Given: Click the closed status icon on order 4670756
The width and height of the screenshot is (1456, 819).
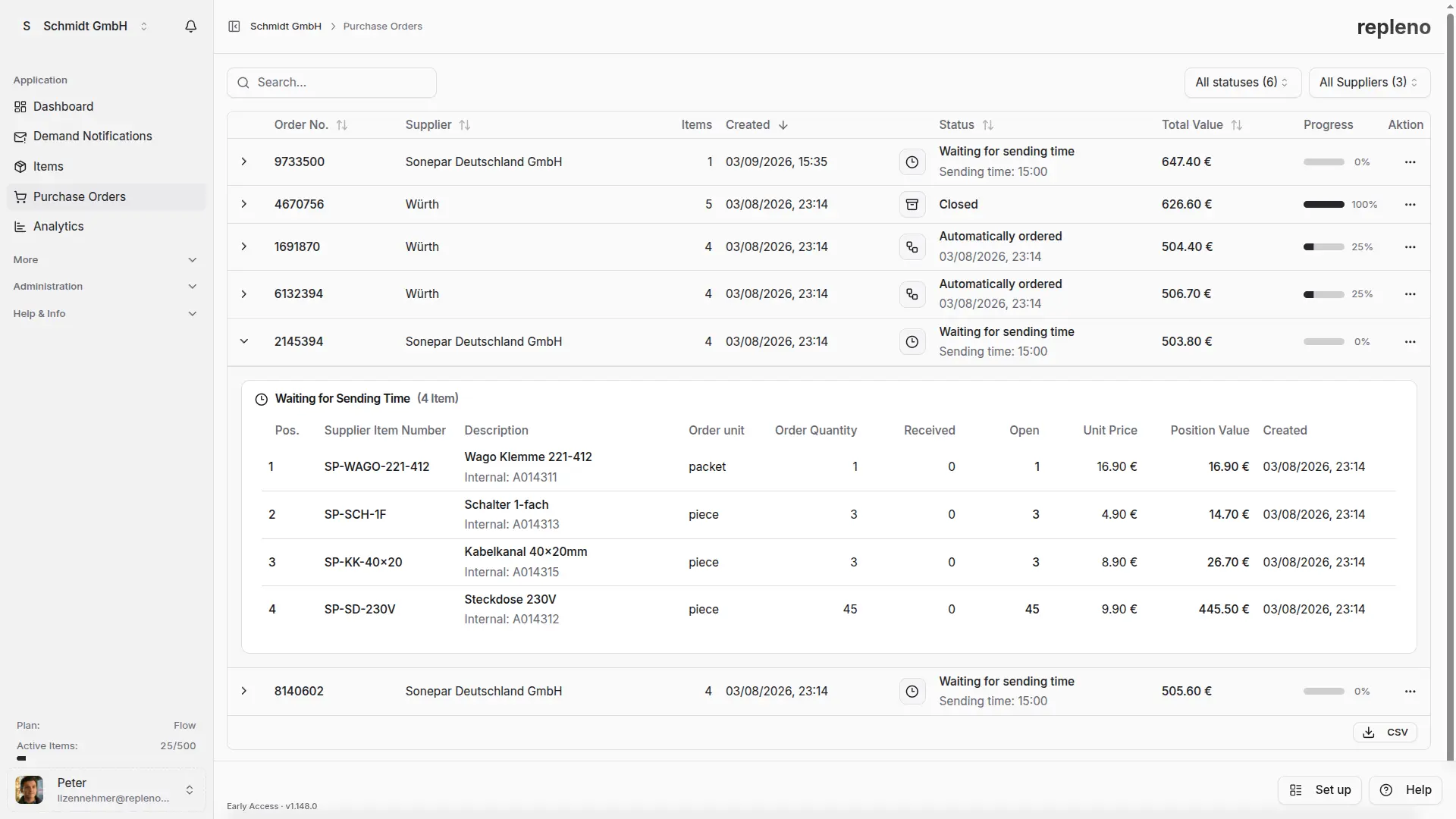Looking at the screenshot, I should (912, 204).
